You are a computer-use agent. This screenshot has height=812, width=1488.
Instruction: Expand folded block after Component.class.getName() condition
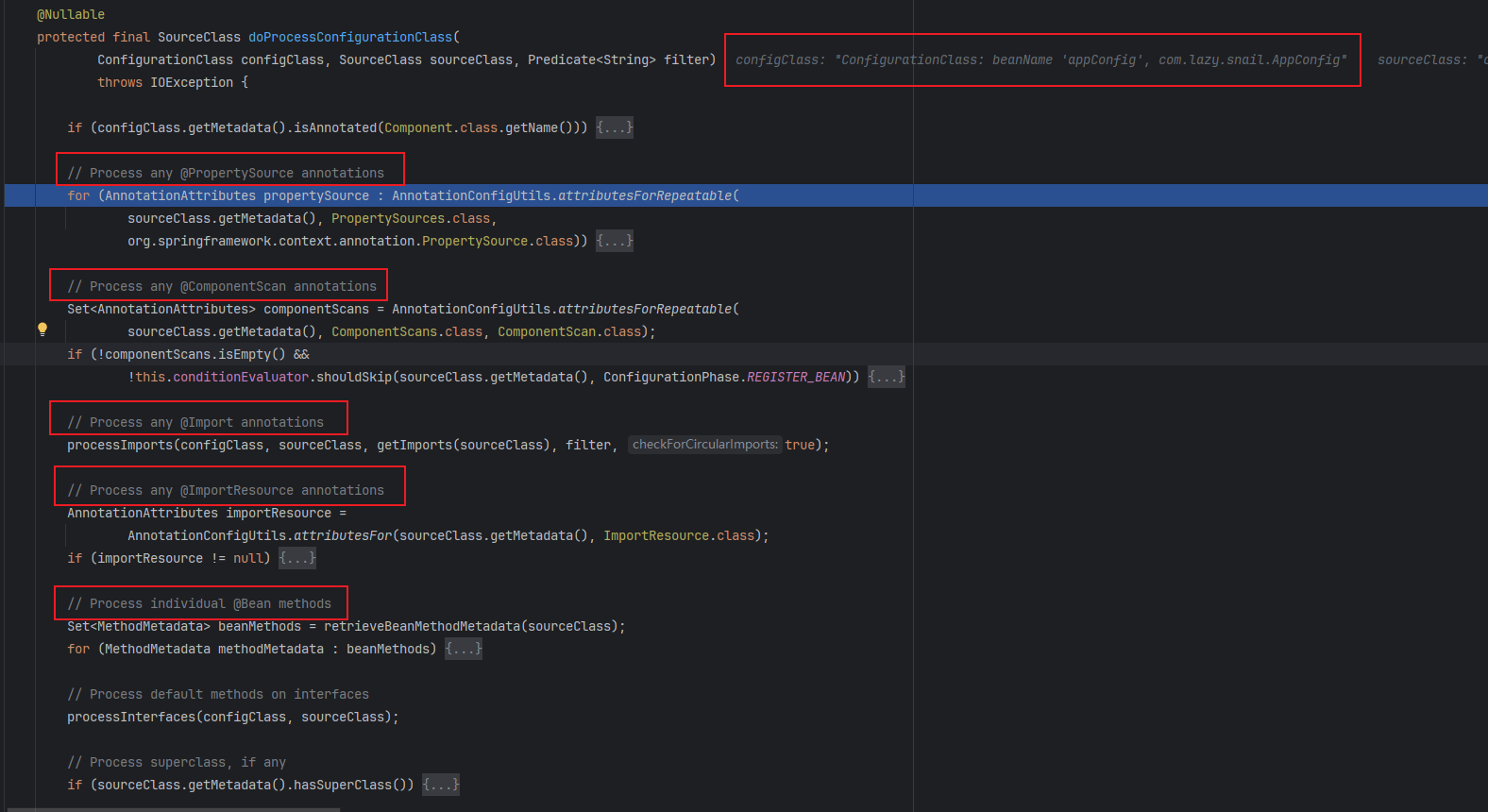click(x=615, y=127)
